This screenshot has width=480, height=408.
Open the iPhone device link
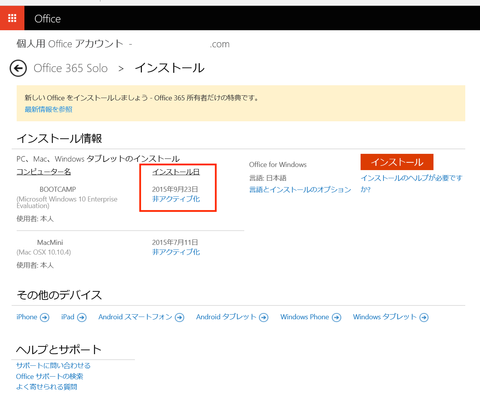tap(27, 317)
